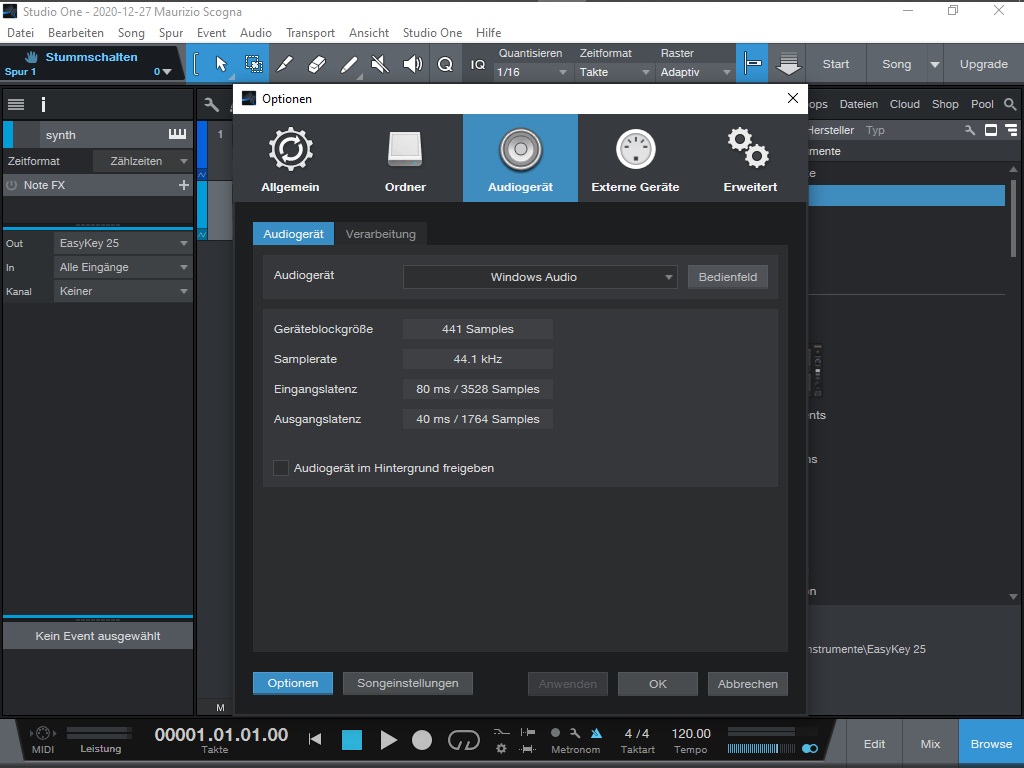The width and height of the screenshot is (1024, 768).
Task: Click the Record button in transport
Action: coord(422,740)
